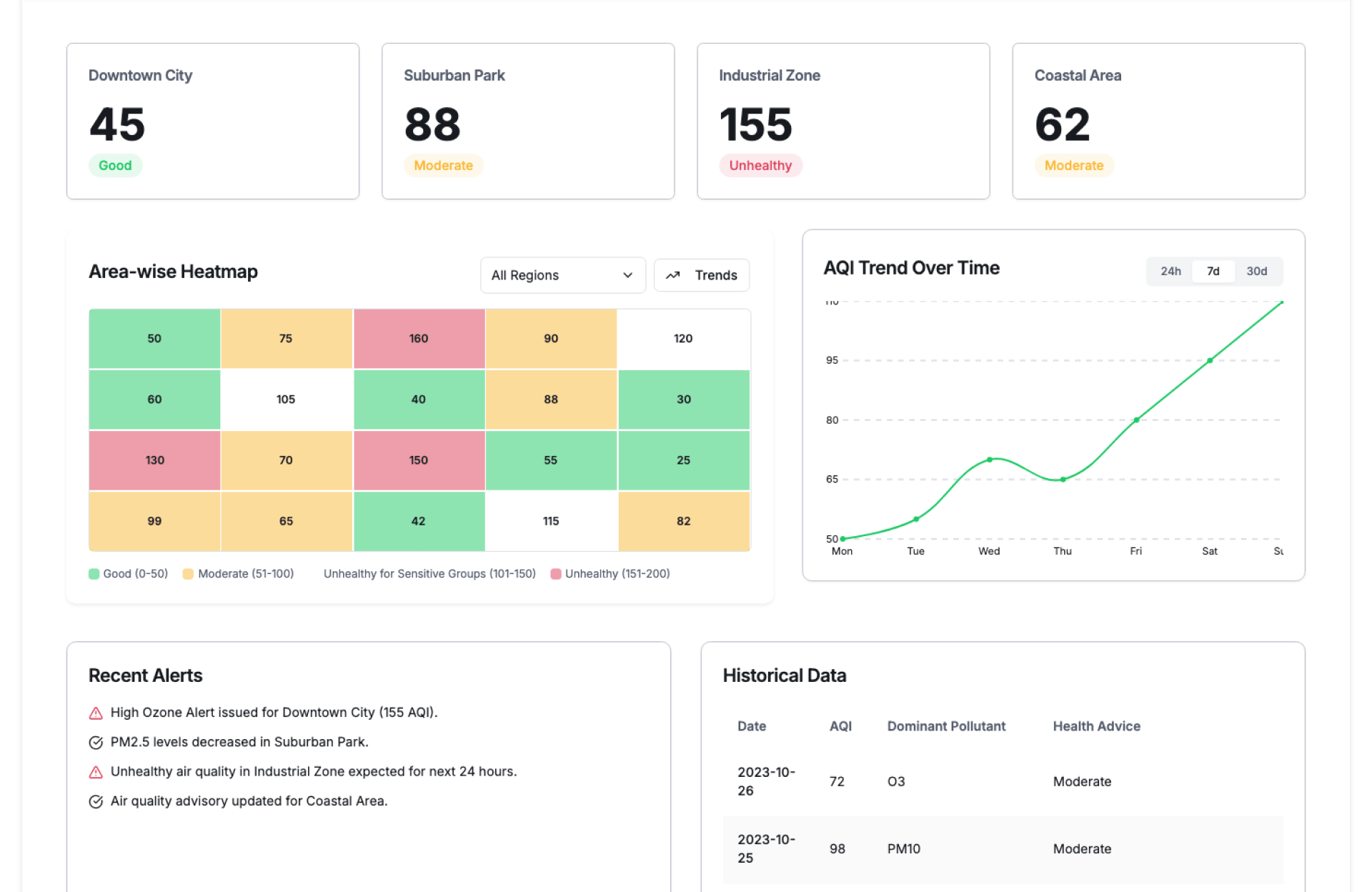1372x892 pixels.
Task: Click the warning icon beside High Ozone Alert
Action: tap(96, 713)
